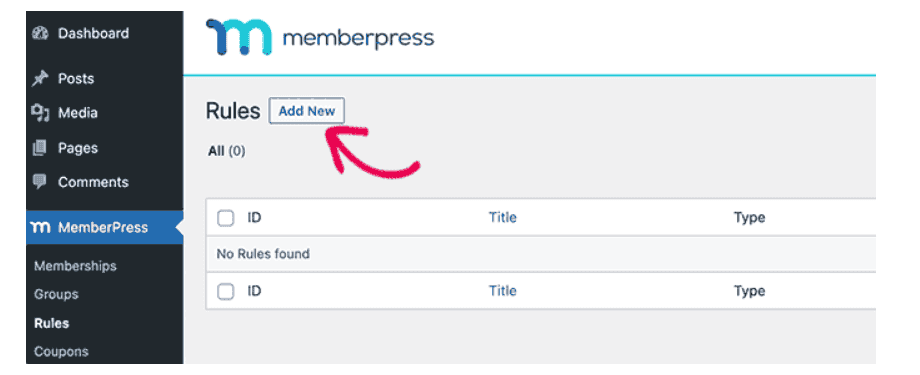Viewport: 920px width, 375px height.
Task: Open the Groups submenu item
Action: point(56,294)
